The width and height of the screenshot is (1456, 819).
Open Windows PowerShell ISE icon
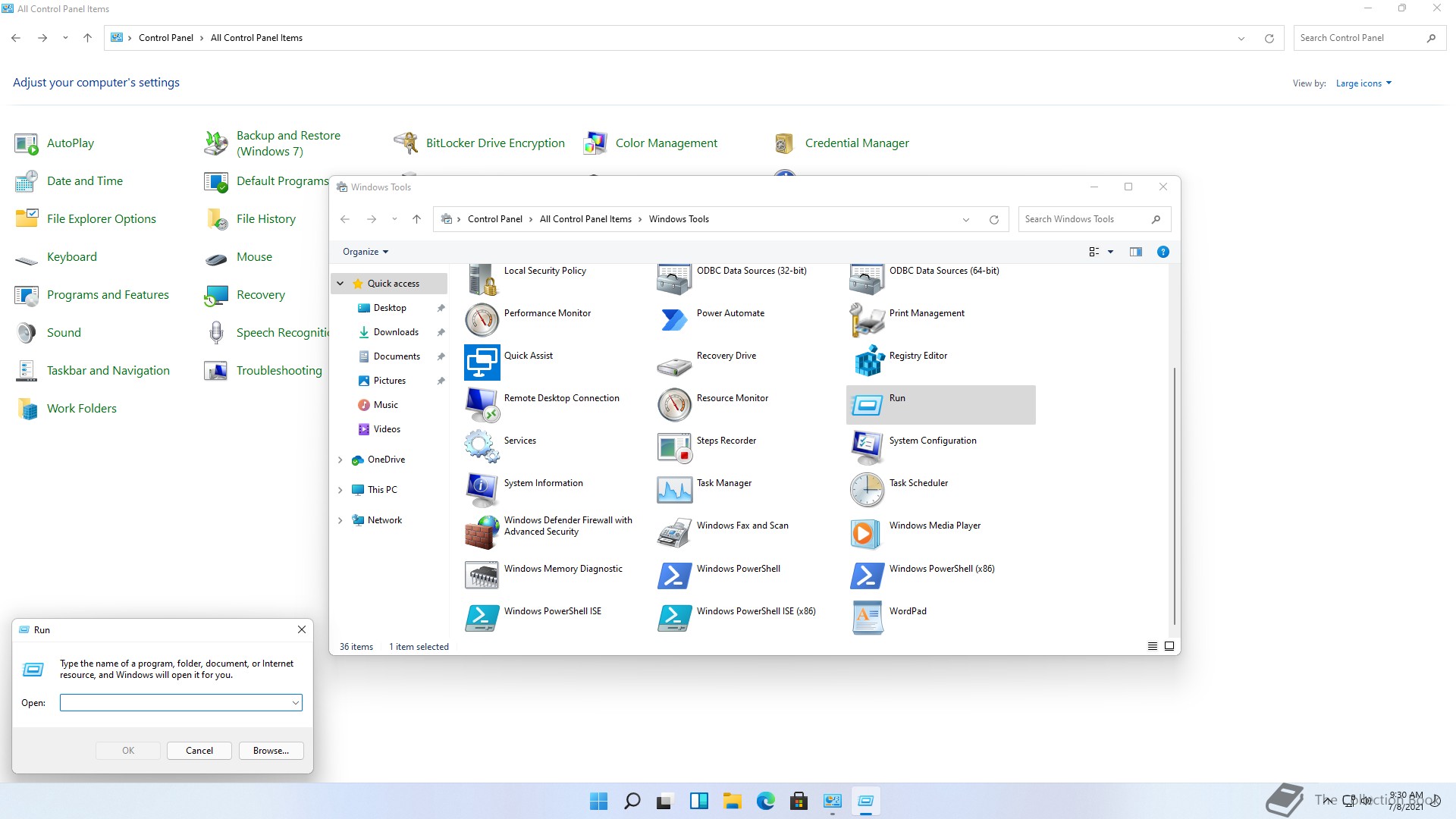(x=482, y=617)
